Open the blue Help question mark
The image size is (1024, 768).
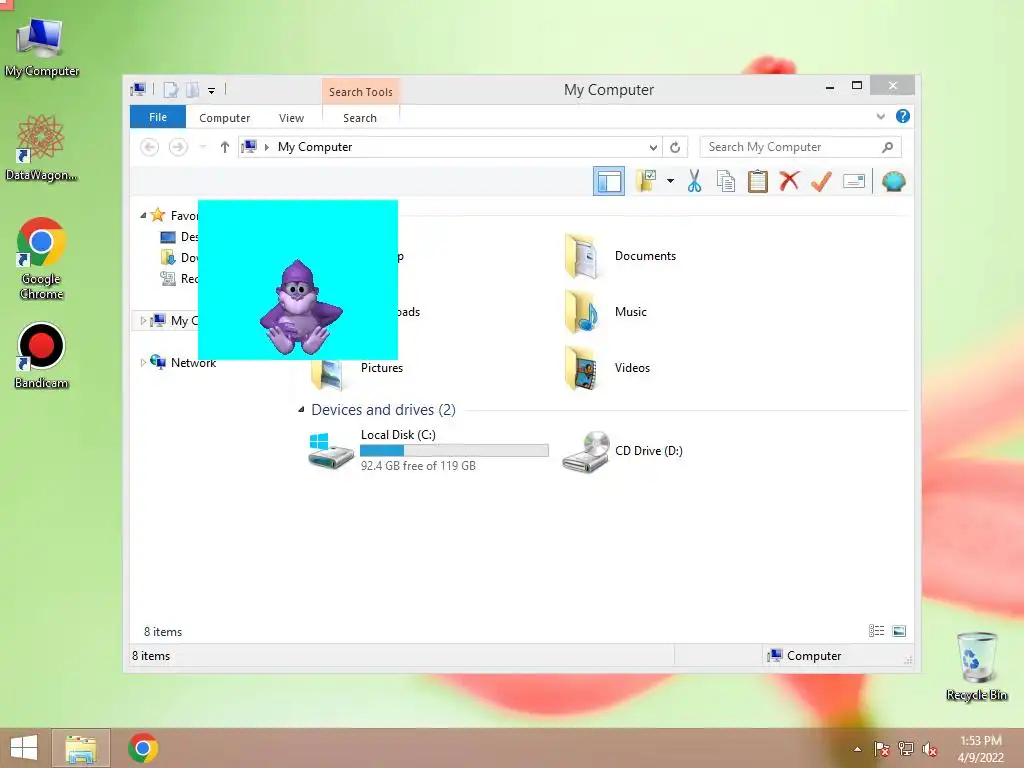pos(903,116)
